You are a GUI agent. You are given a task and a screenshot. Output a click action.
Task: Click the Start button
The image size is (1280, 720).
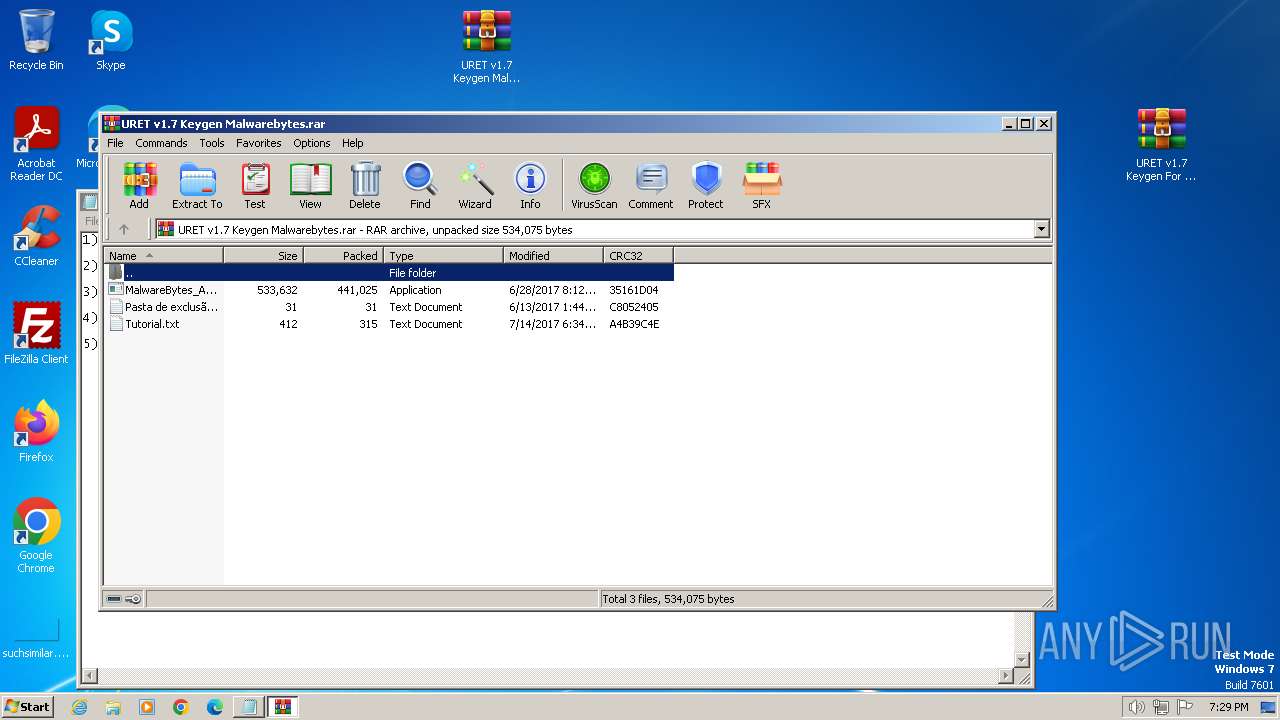point(27,706)
